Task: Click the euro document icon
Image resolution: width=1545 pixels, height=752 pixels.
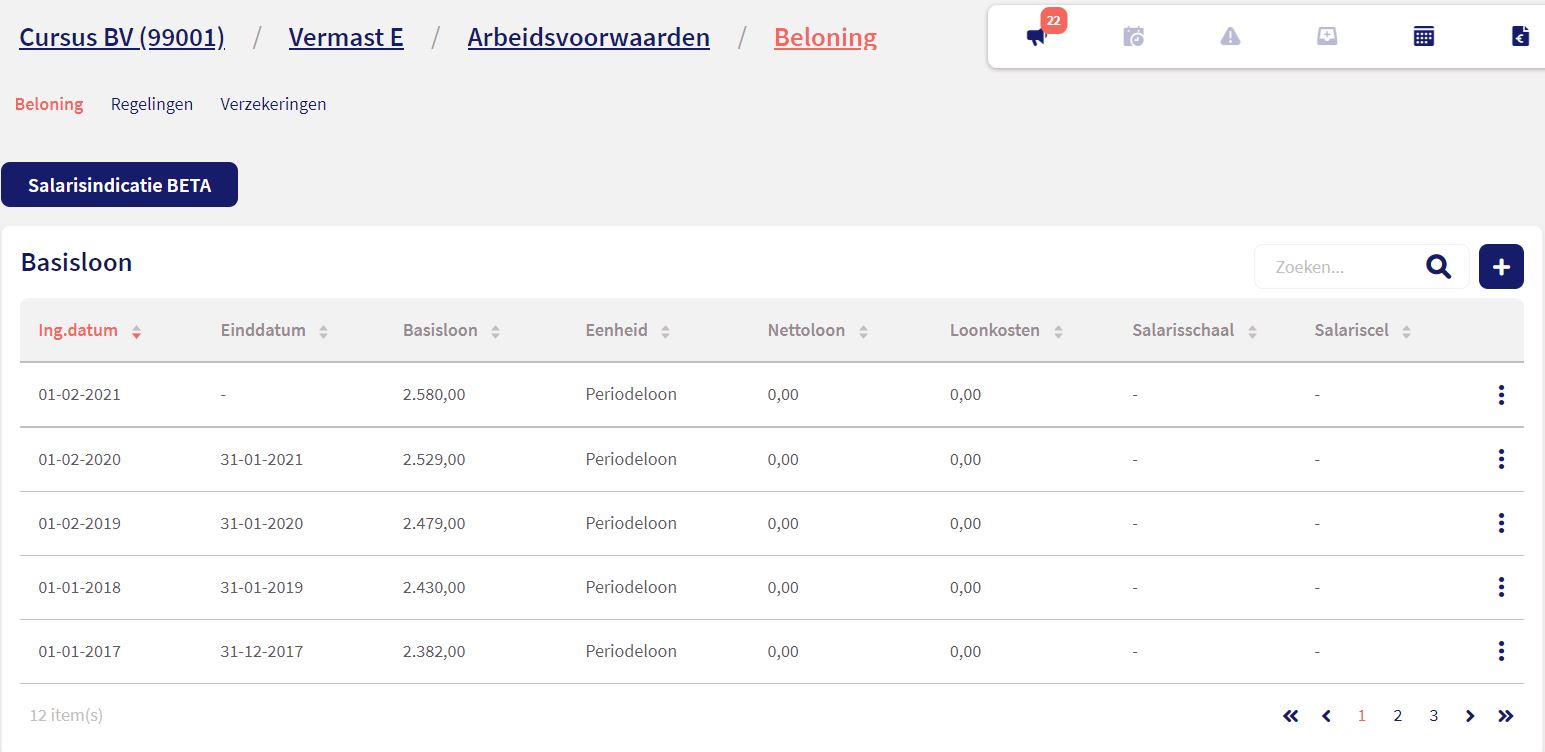Action: pos(1520,37)
